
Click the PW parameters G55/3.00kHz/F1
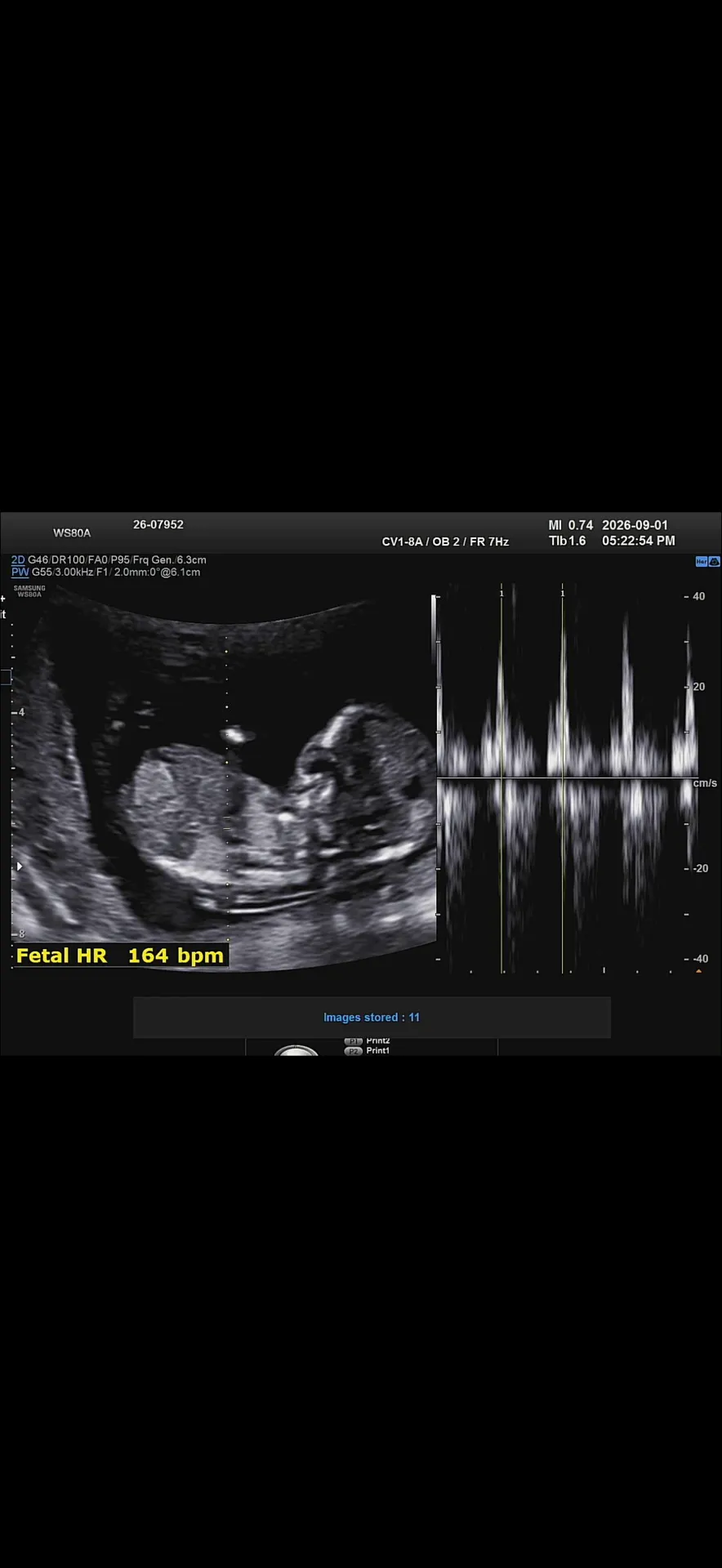click(70, 572)
